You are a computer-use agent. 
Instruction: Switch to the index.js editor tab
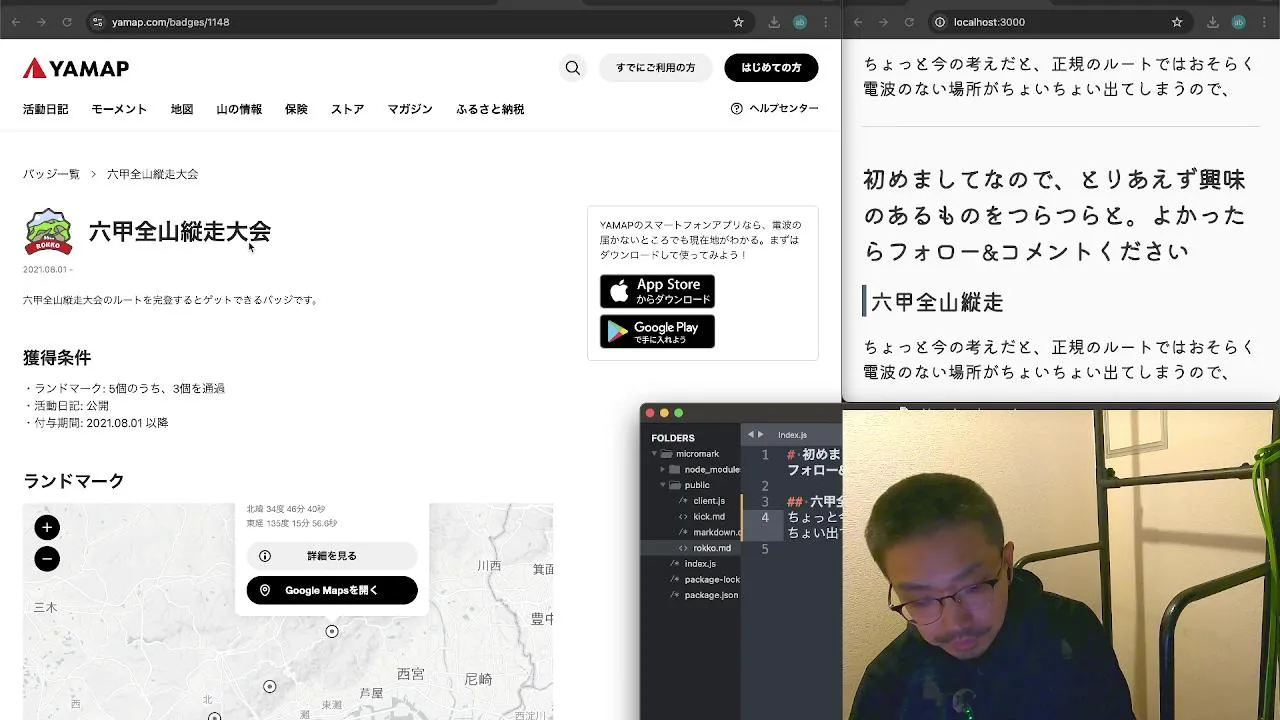(x=792, y=435)
